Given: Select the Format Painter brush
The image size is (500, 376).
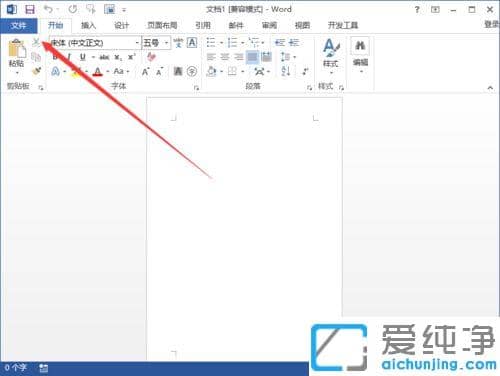Looking at the screenshot, I should click(x=36, y=71).
